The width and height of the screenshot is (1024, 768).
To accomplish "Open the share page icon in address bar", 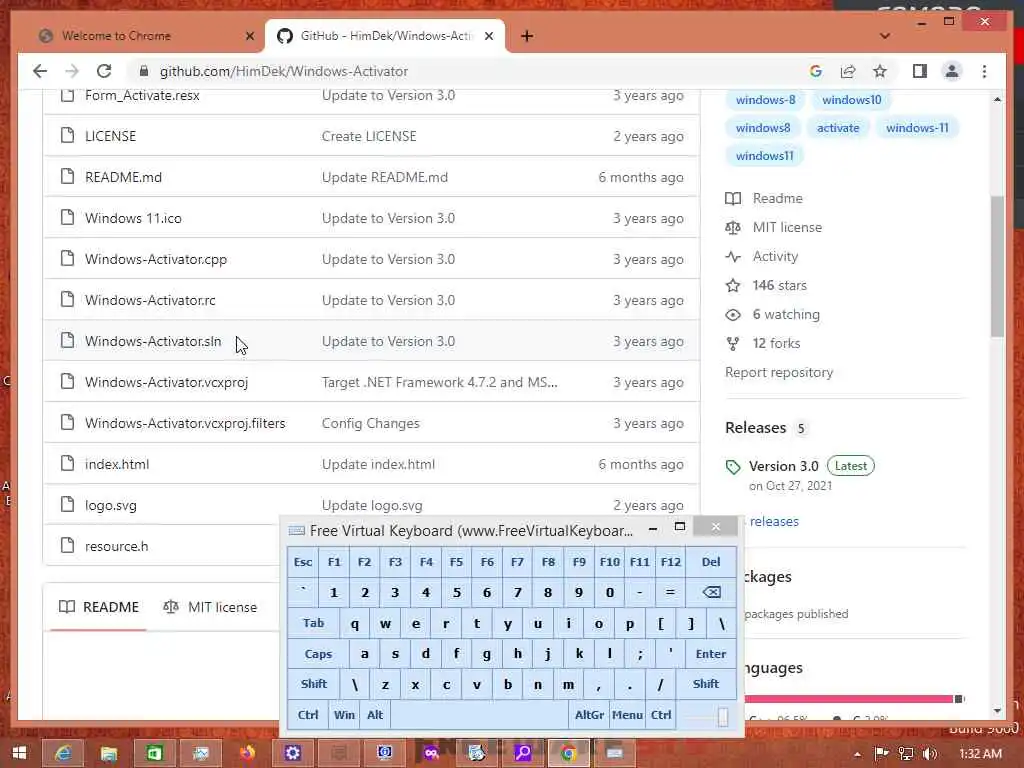I will [848, 71].
